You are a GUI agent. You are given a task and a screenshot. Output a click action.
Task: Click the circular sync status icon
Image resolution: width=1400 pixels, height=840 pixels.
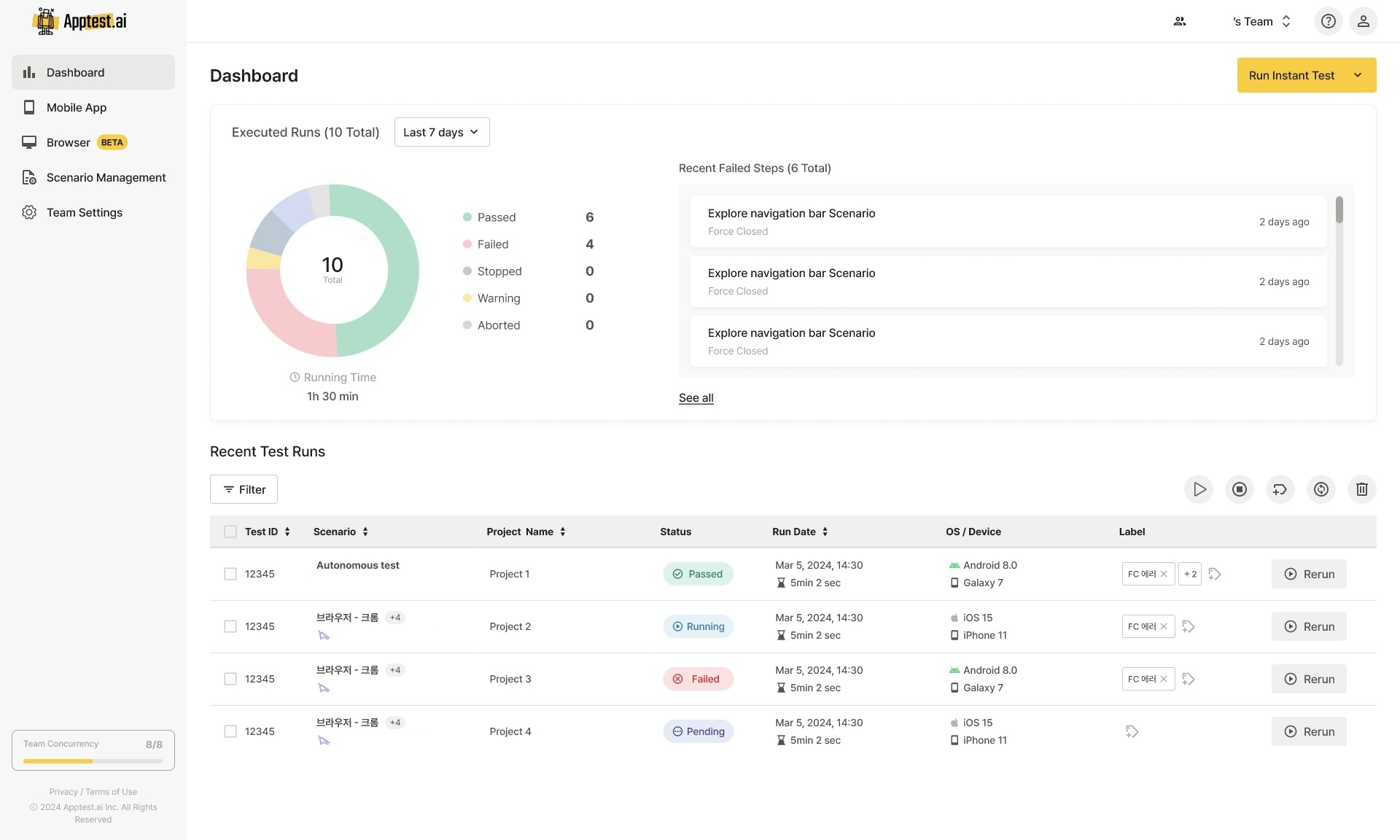pos(1321,489)
